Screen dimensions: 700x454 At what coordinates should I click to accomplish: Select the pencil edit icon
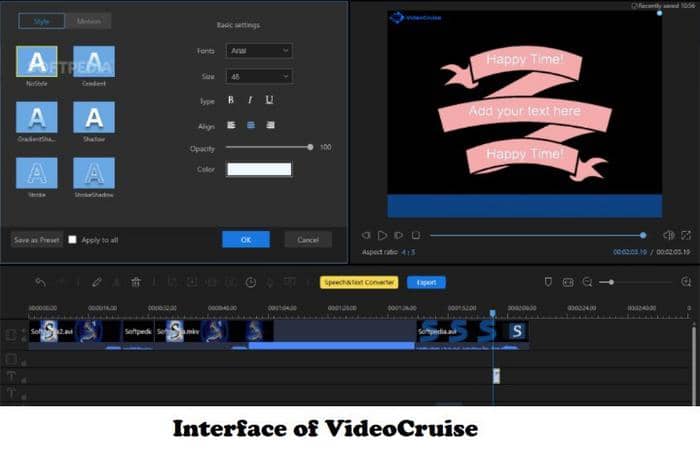pos(97,283)
